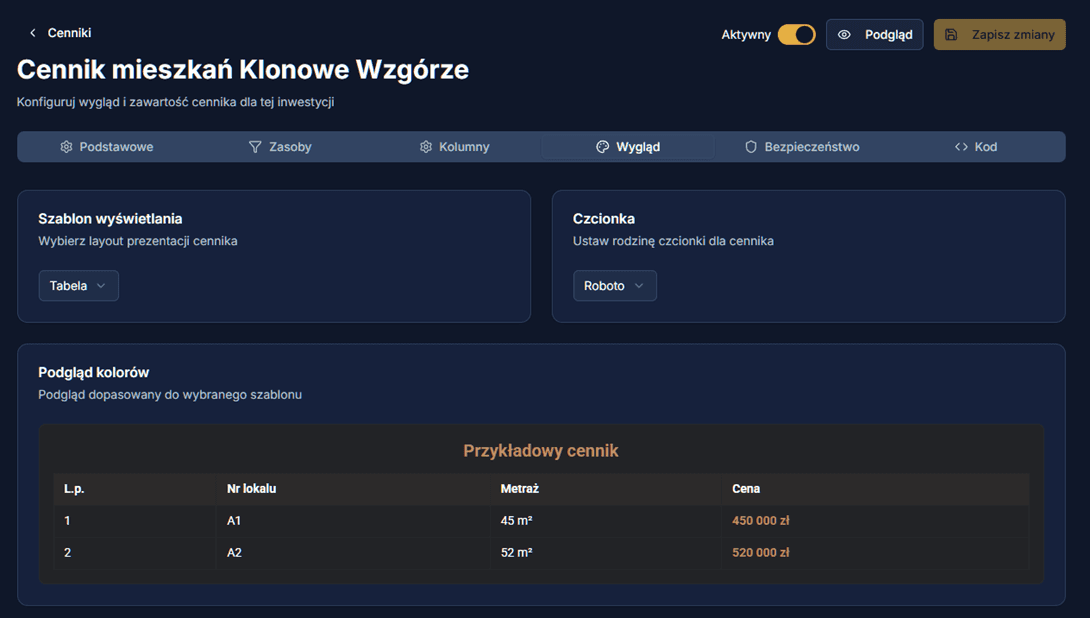Click the save disk icon in Zapisz zmiany

950,33
